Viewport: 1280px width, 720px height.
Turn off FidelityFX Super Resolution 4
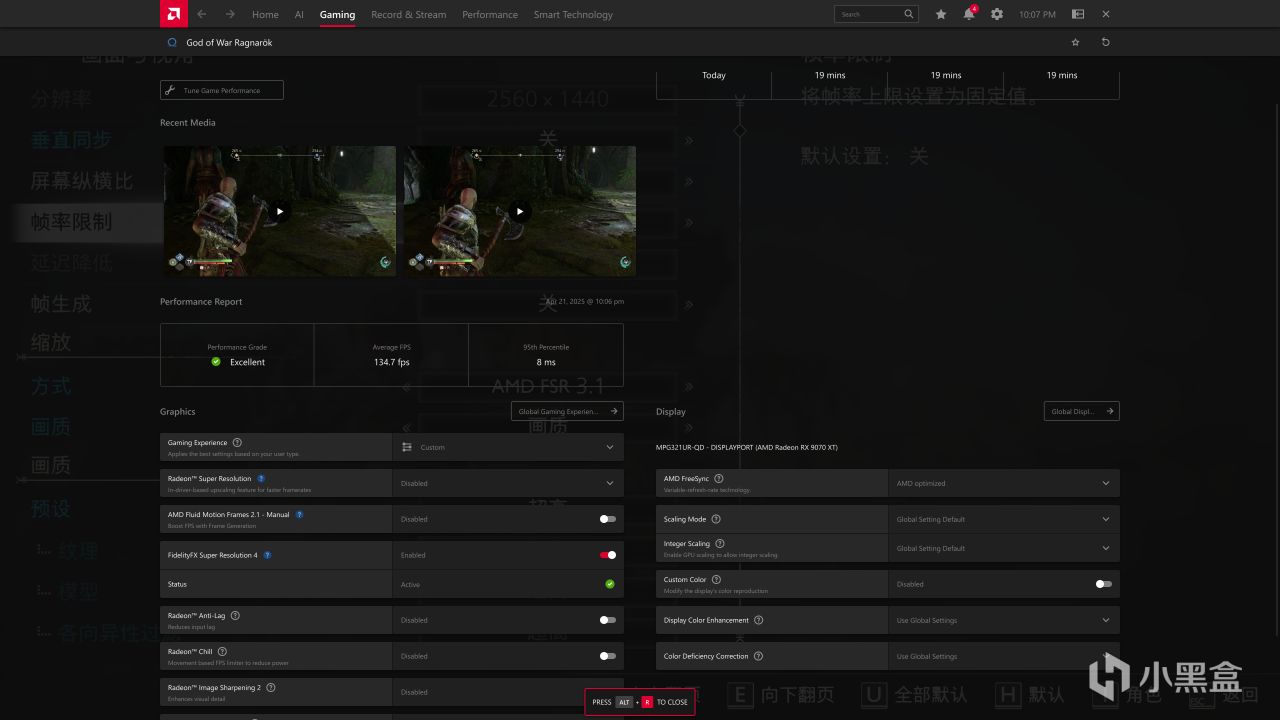point(607,555)
